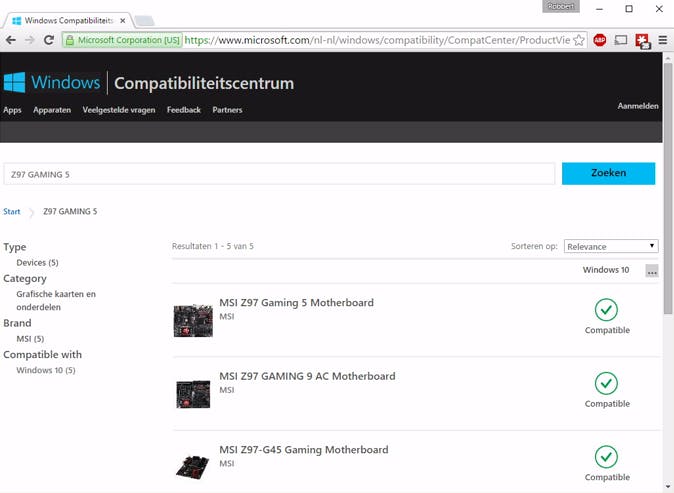Viewport: 674px width, 493px height.
Task: Open the Apparaten menu
Action: tap(52, 110)
